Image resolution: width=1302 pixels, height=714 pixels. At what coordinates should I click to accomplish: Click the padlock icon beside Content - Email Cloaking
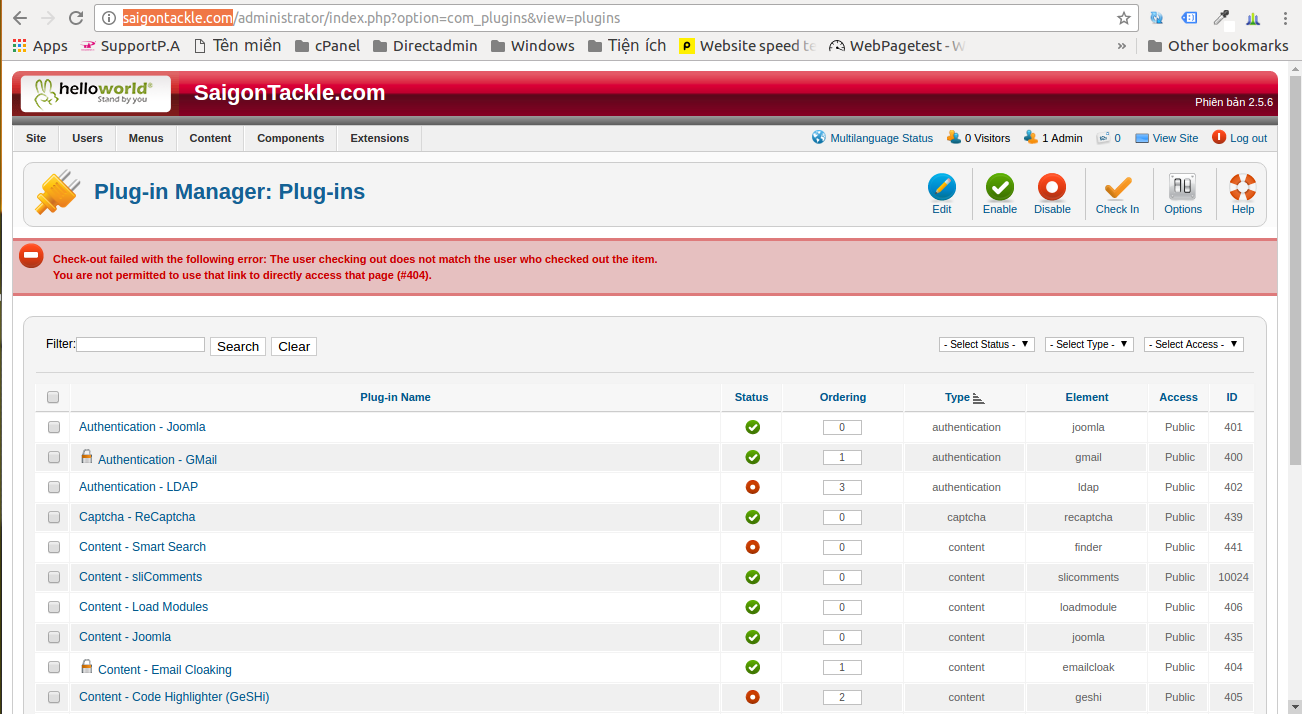(87, 666)
